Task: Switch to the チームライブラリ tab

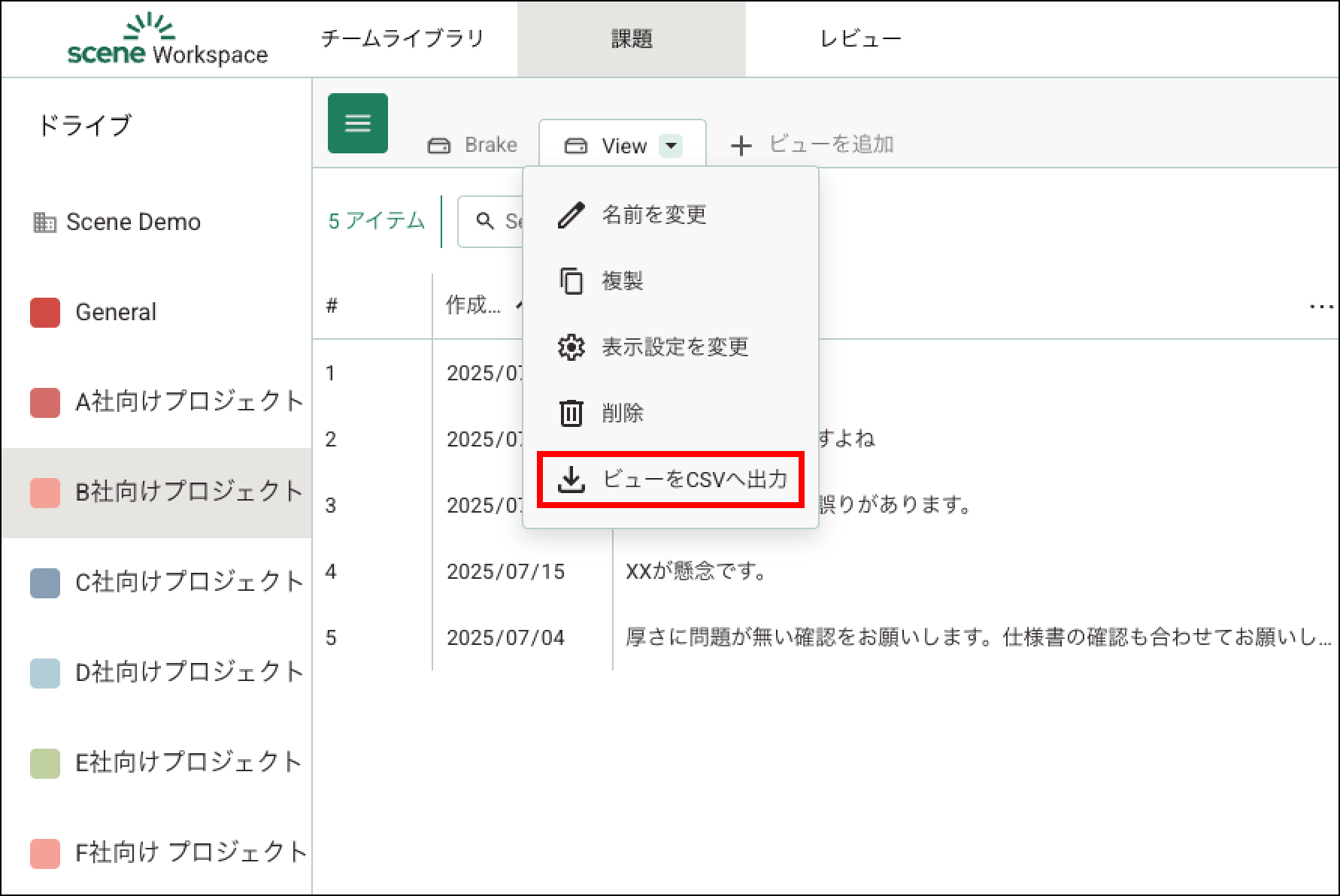Action: 402,39
